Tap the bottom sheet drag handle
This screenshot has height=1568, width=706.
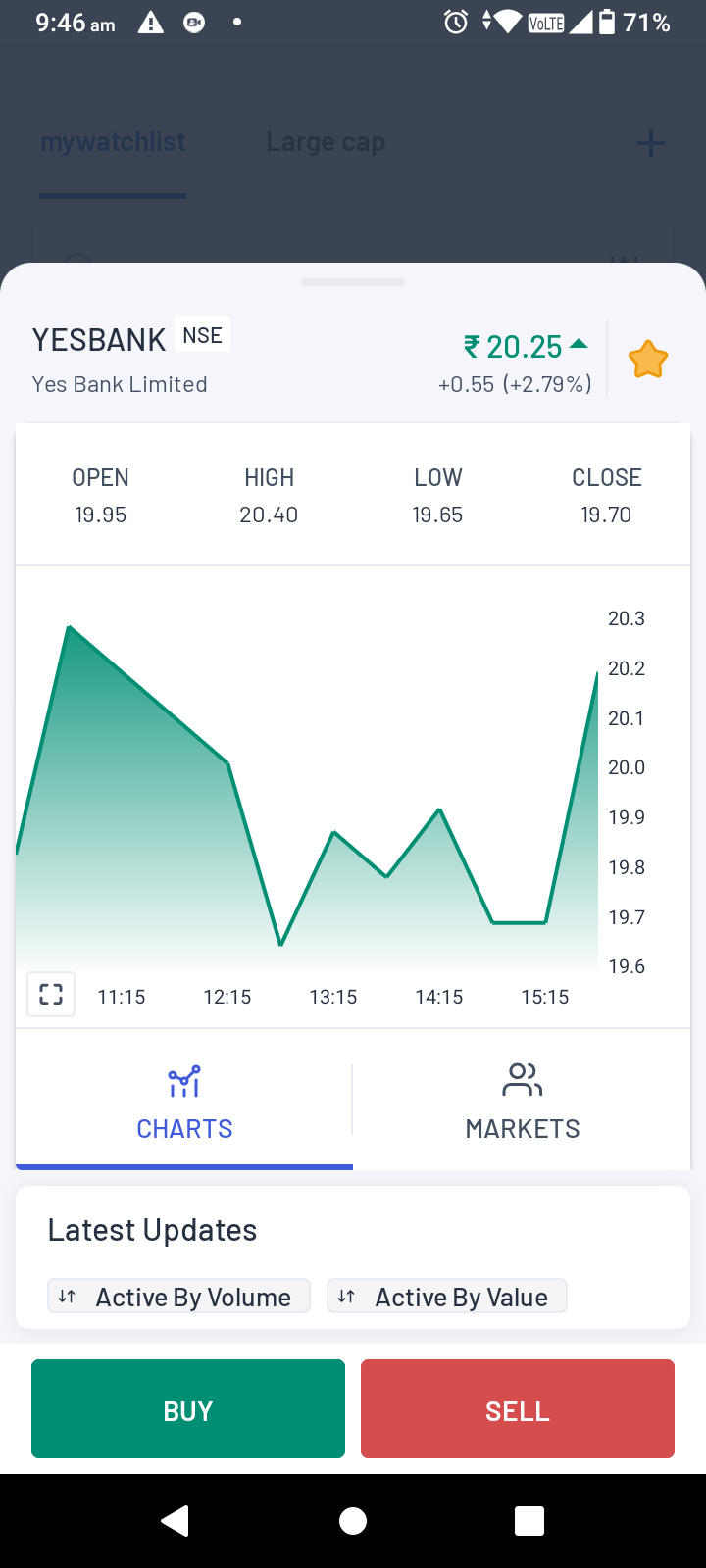pos(353,282)
